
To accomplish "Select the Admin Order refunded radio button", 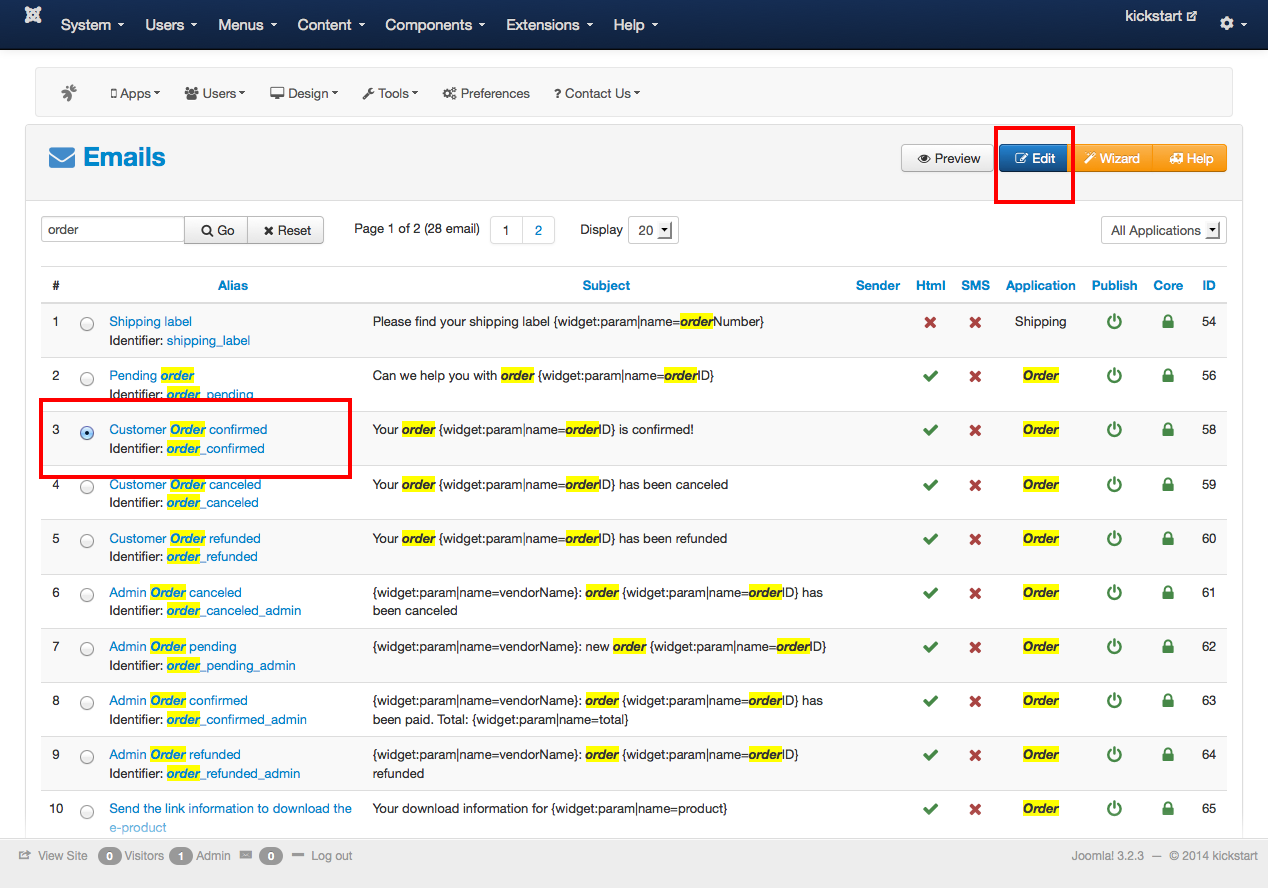I will click(87, 757).
